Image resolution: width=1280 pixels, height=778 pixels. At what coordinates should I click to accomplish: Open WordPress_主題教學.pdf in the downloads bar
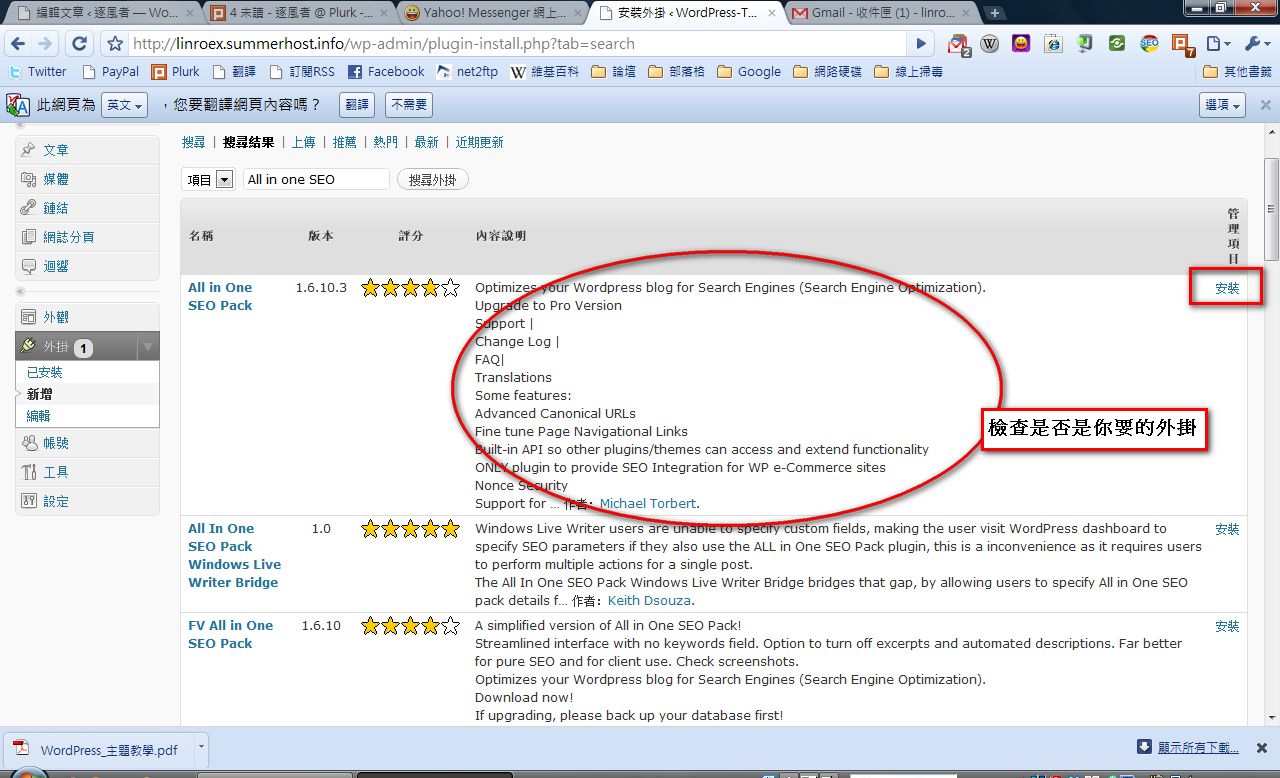click(x=98, y=750)
